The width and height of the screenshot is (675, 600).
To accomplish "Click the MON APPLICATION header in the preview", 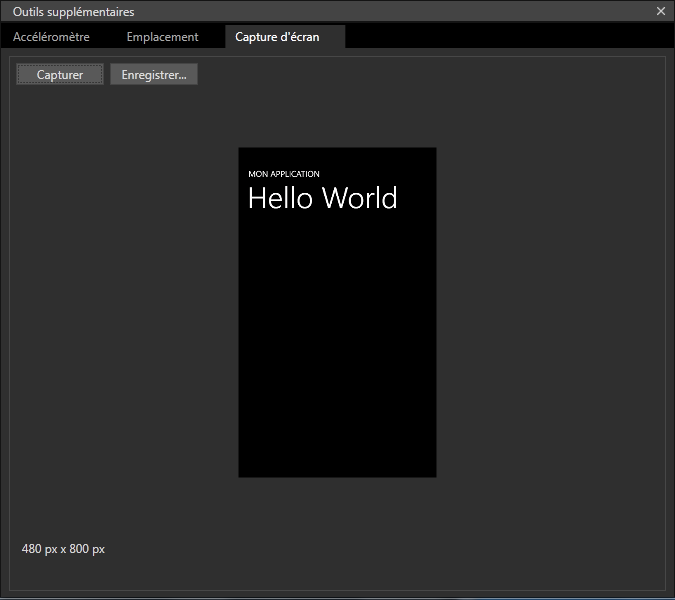I will [284, 174].
